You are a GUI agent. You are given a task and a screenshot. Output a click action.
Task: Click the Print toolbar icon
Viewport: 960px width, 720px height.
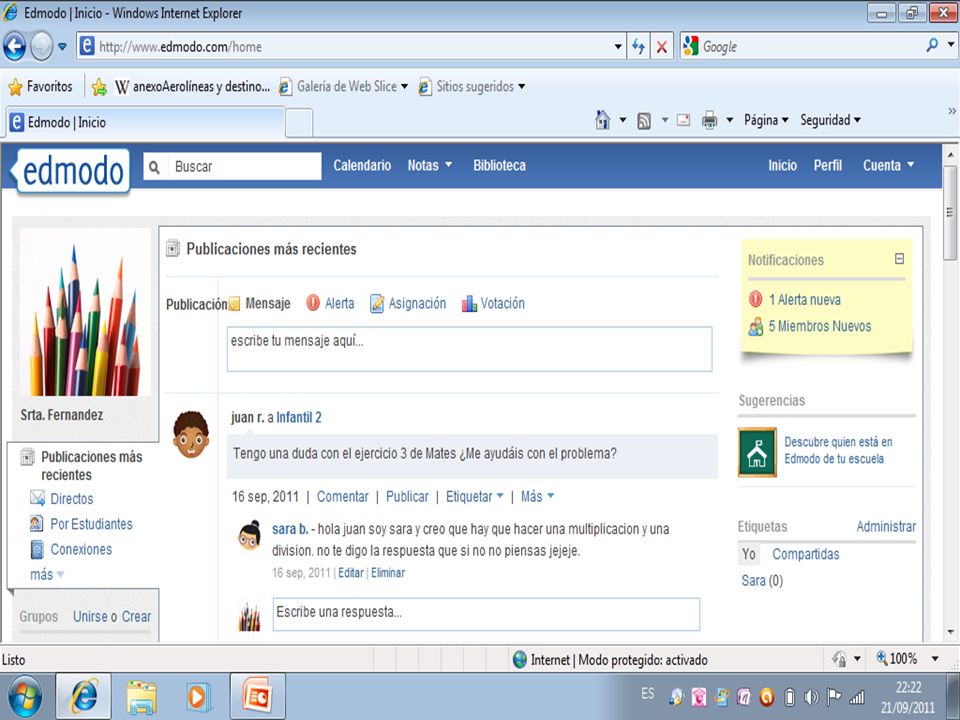(709, 120)
